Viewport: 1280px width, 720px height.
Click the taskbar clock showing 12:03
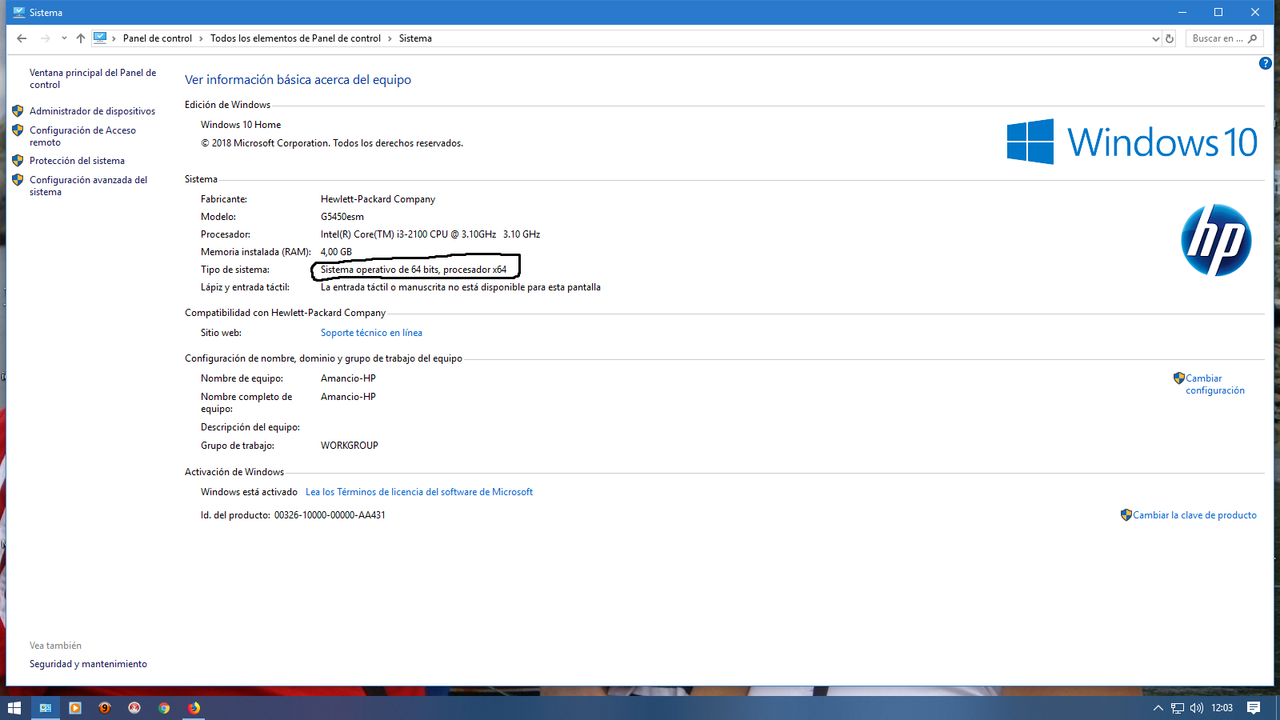1222,708
